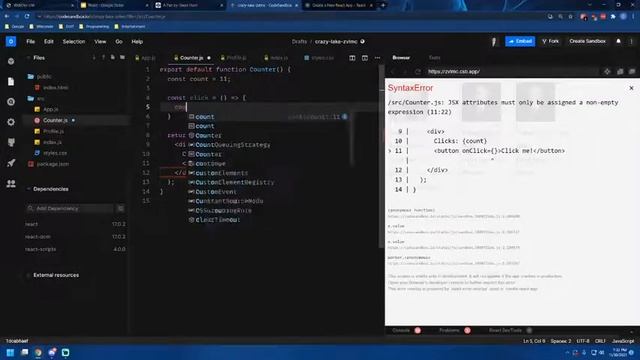Close the SyntaxError overlay
This screenshot has width=640, height=360.
tap(631, 88)
